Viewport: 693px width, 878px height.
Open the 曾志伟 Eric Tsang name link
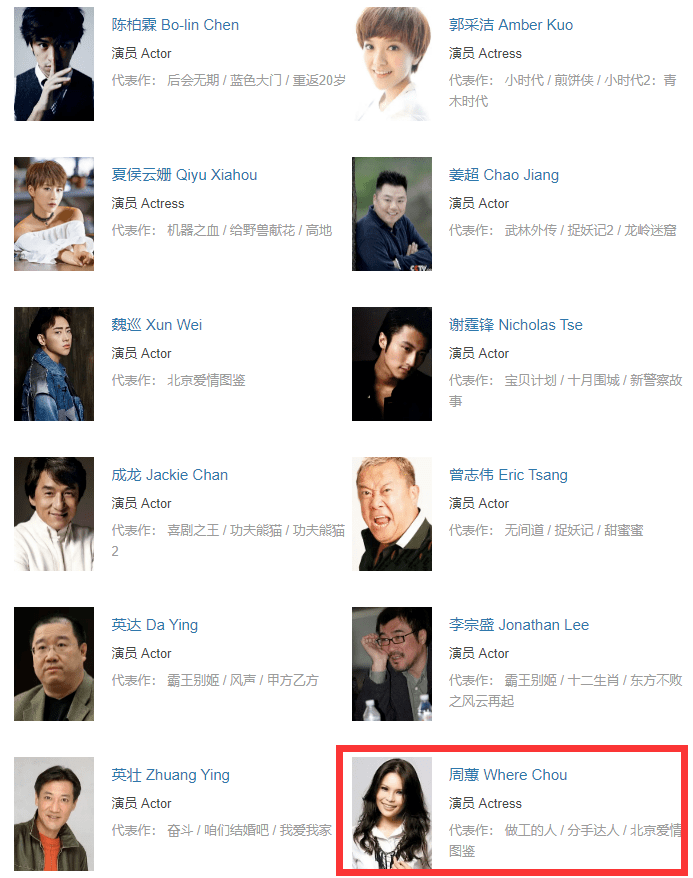click(508, 475)
